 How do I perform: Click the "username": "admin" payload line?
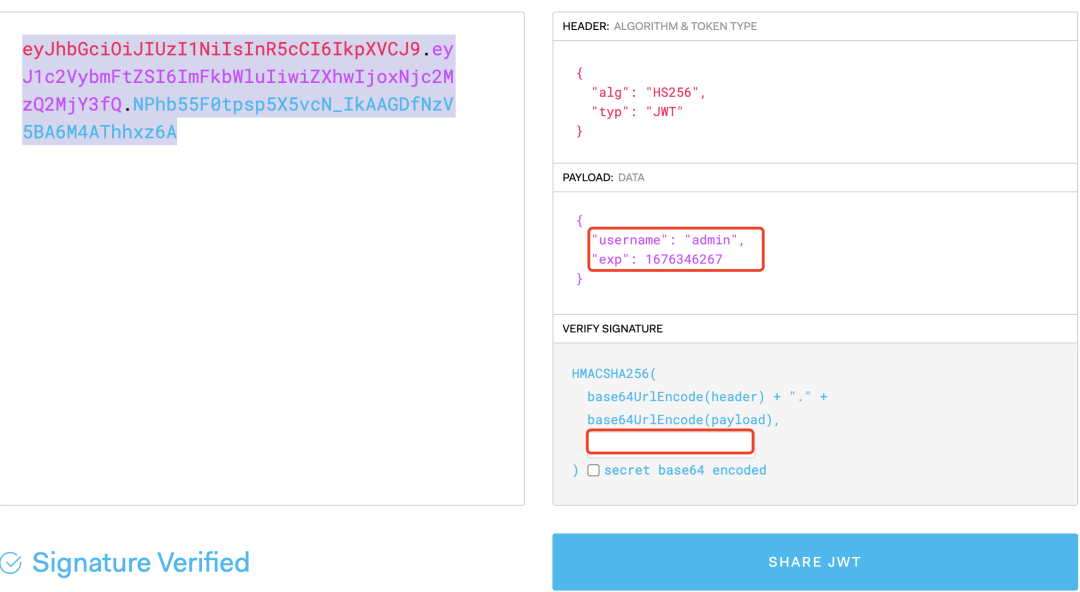tap(667, 240)
